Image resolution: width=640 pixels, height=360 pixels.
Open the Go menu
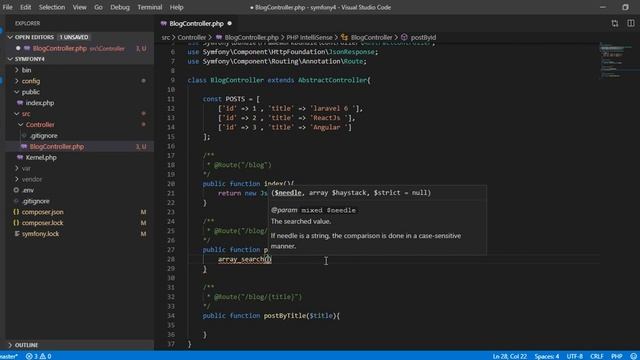98,7
